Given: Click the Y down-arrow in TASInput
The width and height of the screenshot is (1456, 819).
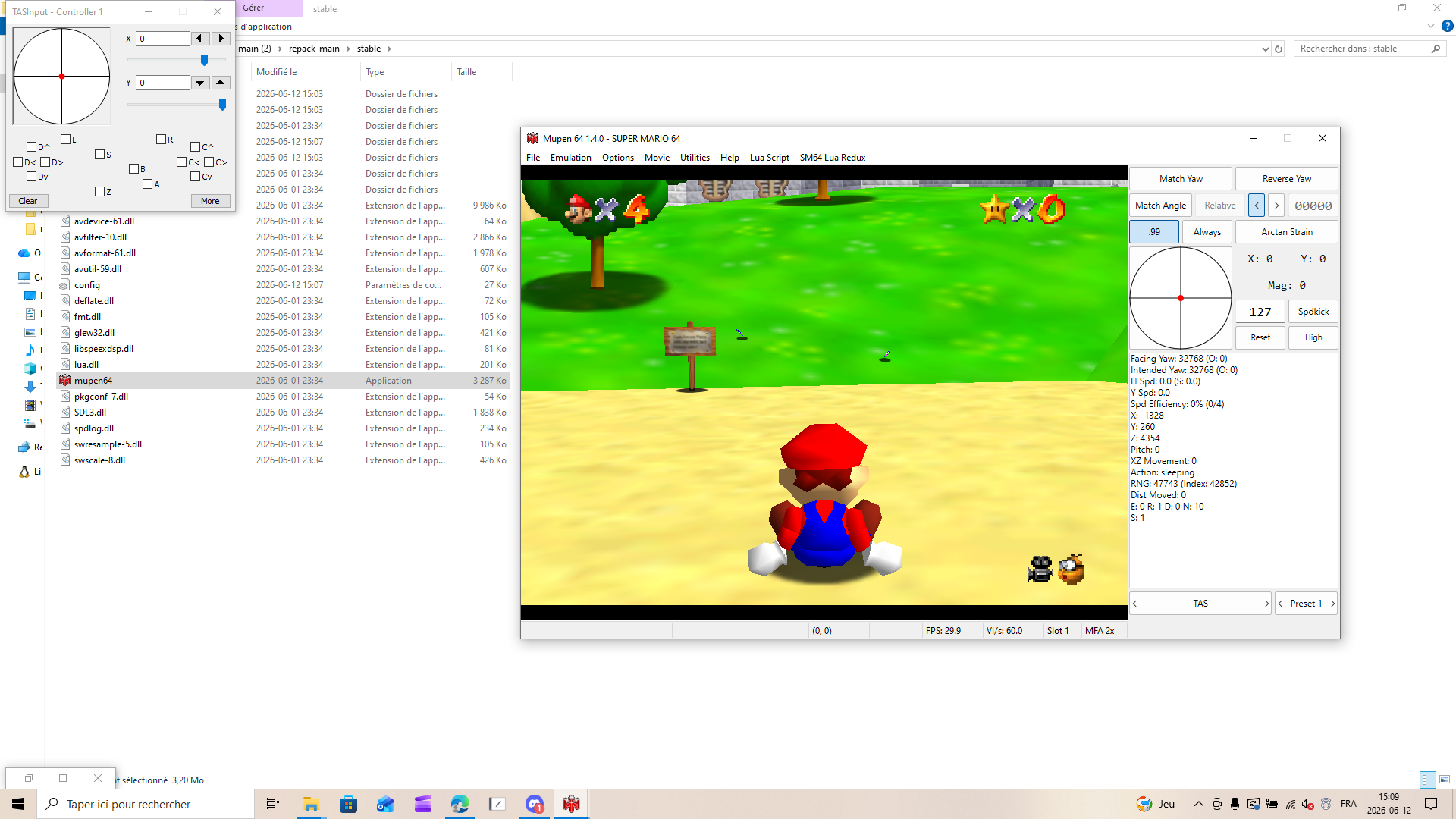Looking at the screenshot, I should pyautogui.click(x=199, y=83).
